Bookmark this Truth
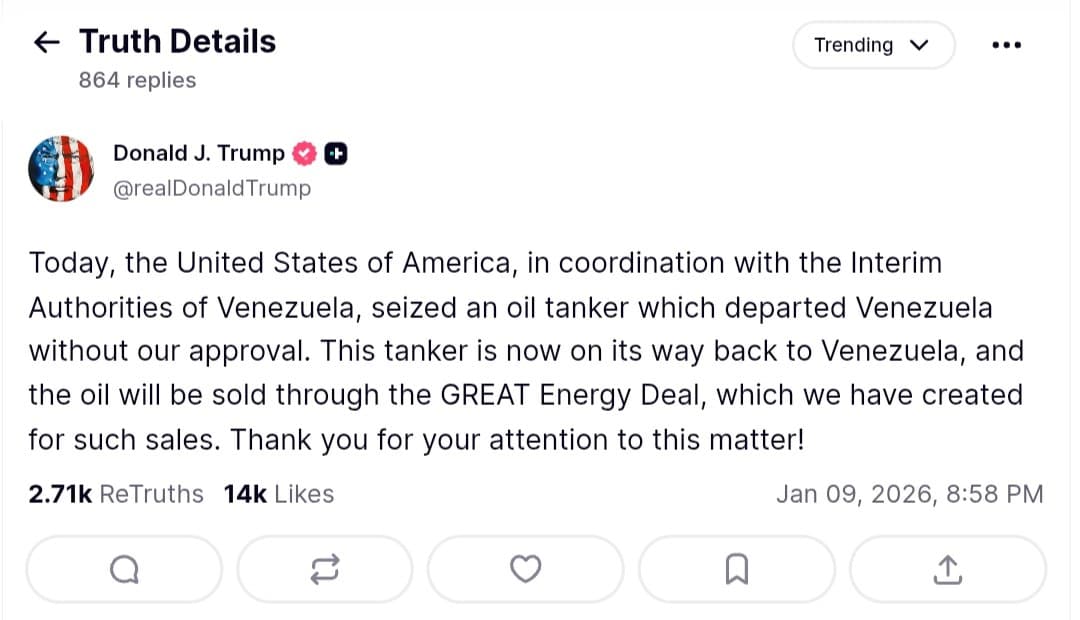The image size is (1080, 620). [737, 568]
